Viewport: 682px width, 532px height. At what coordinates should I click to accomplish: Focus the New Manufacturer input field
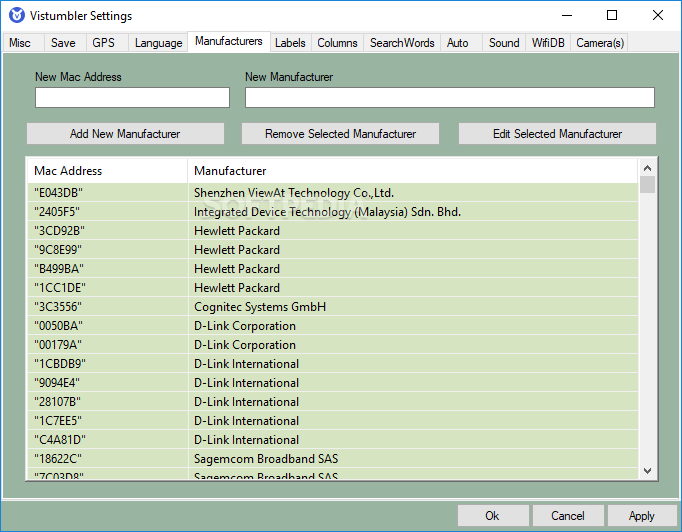pyautogui.click(x=450, y=97)
